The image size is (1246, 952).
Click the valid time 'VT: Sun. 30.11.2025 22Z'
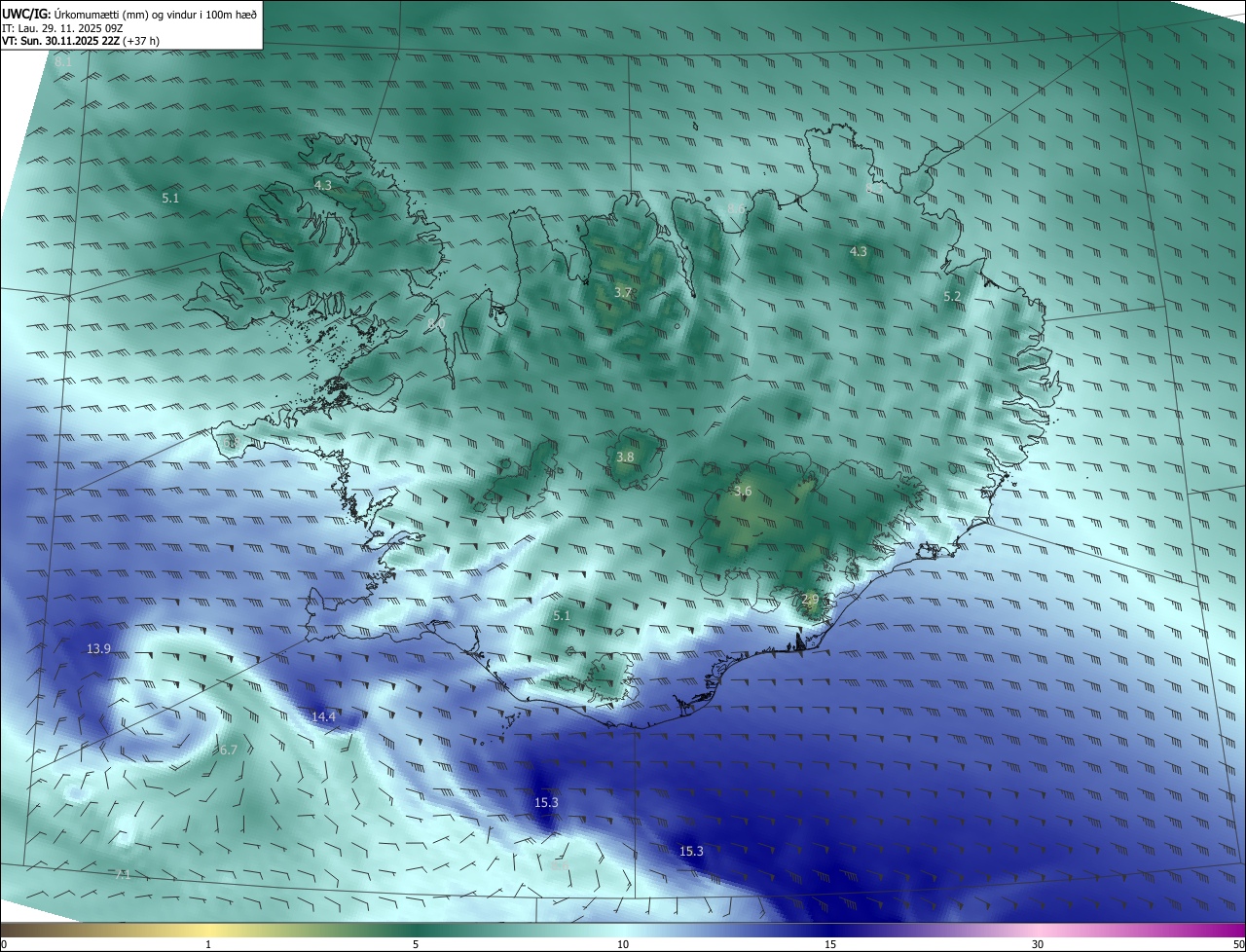click(60, 41)
